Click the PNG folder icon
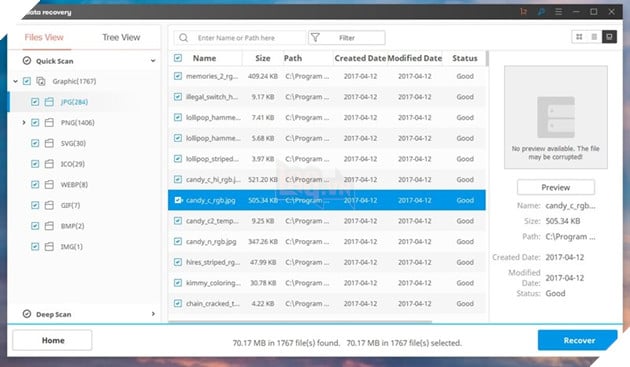The image size is (630, 367). point(49,123)
